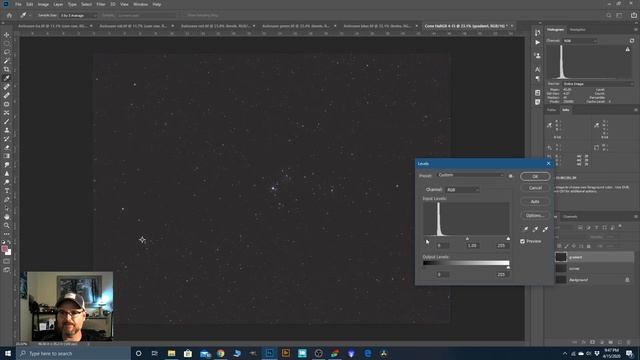Open the Sample Size dropdown in options bar
640x360 pixels.
tap(79, 15)
